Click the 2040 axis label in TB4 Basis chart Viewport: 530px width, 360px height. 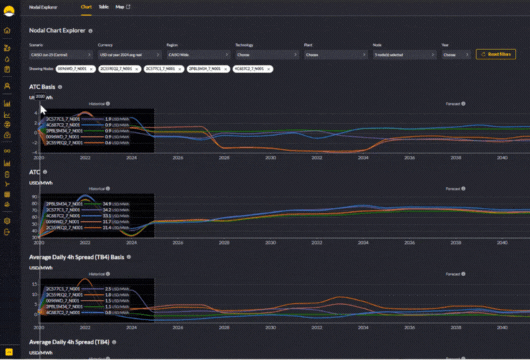click(502, 328)
